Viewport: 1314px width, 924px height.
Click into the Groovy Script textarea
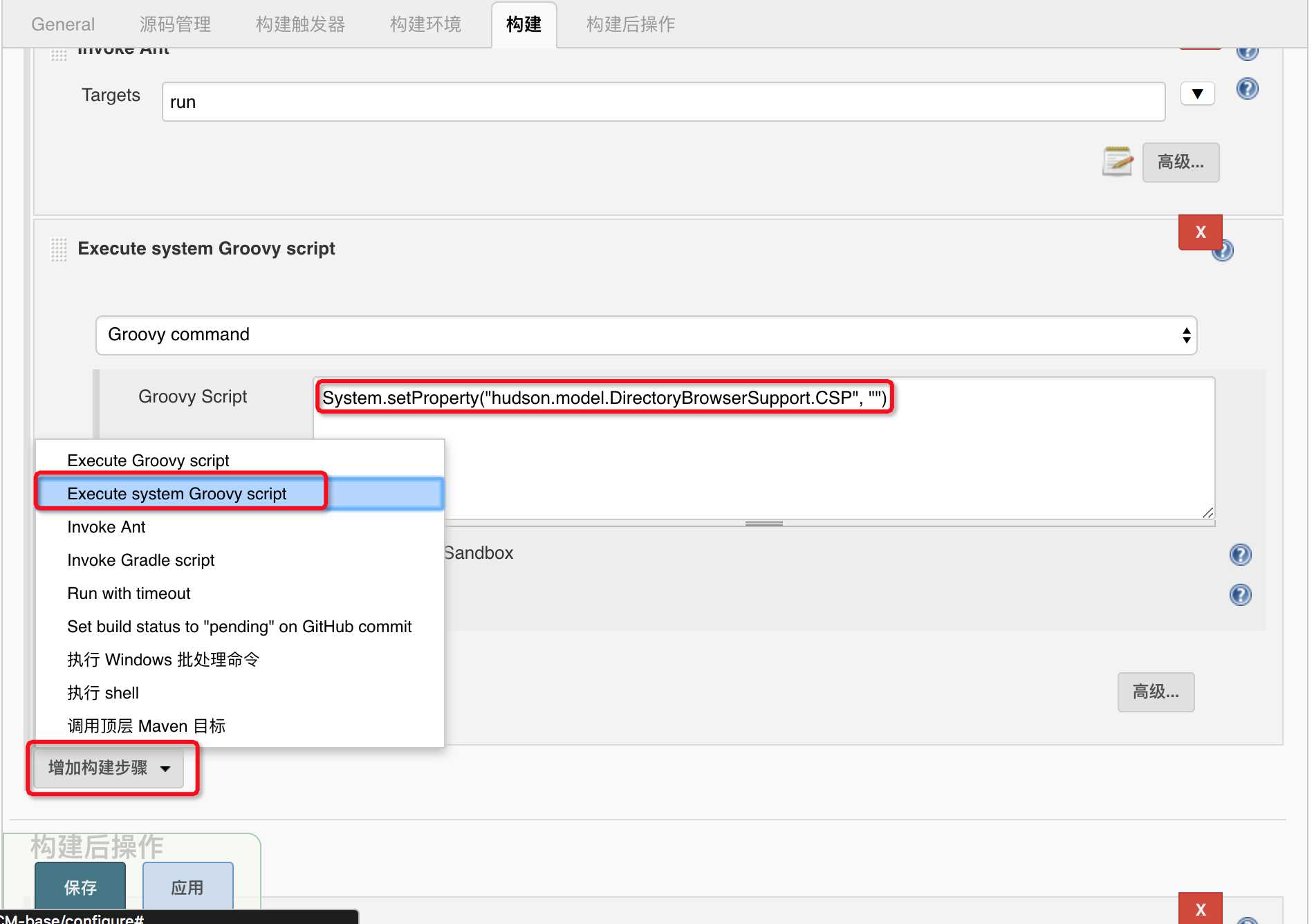(x=764, y=448)
